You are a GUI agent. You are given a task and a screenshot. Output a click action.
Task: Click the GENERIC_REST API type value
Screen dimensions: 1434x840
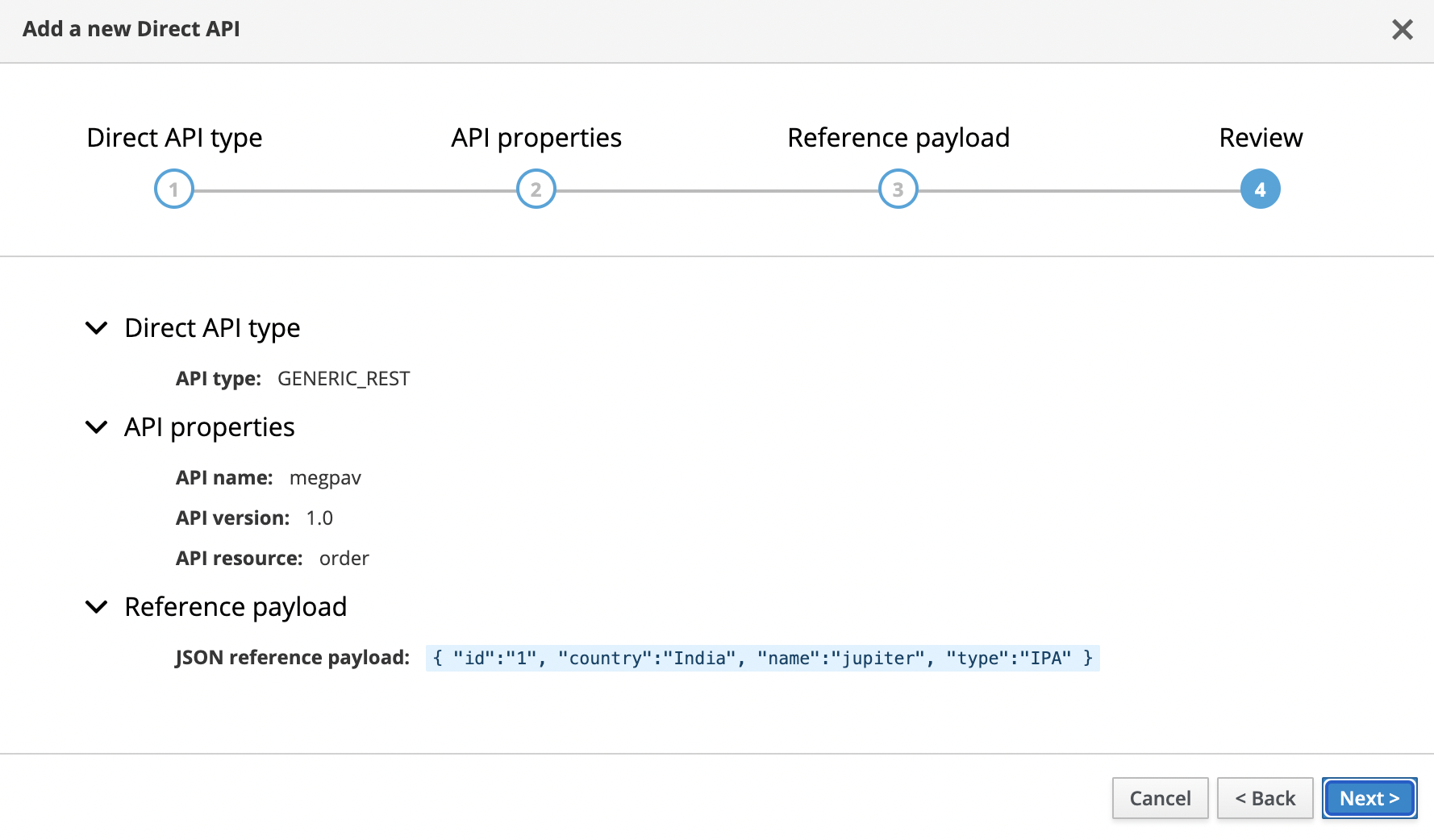pyautogui.click(x=344, y=379)
